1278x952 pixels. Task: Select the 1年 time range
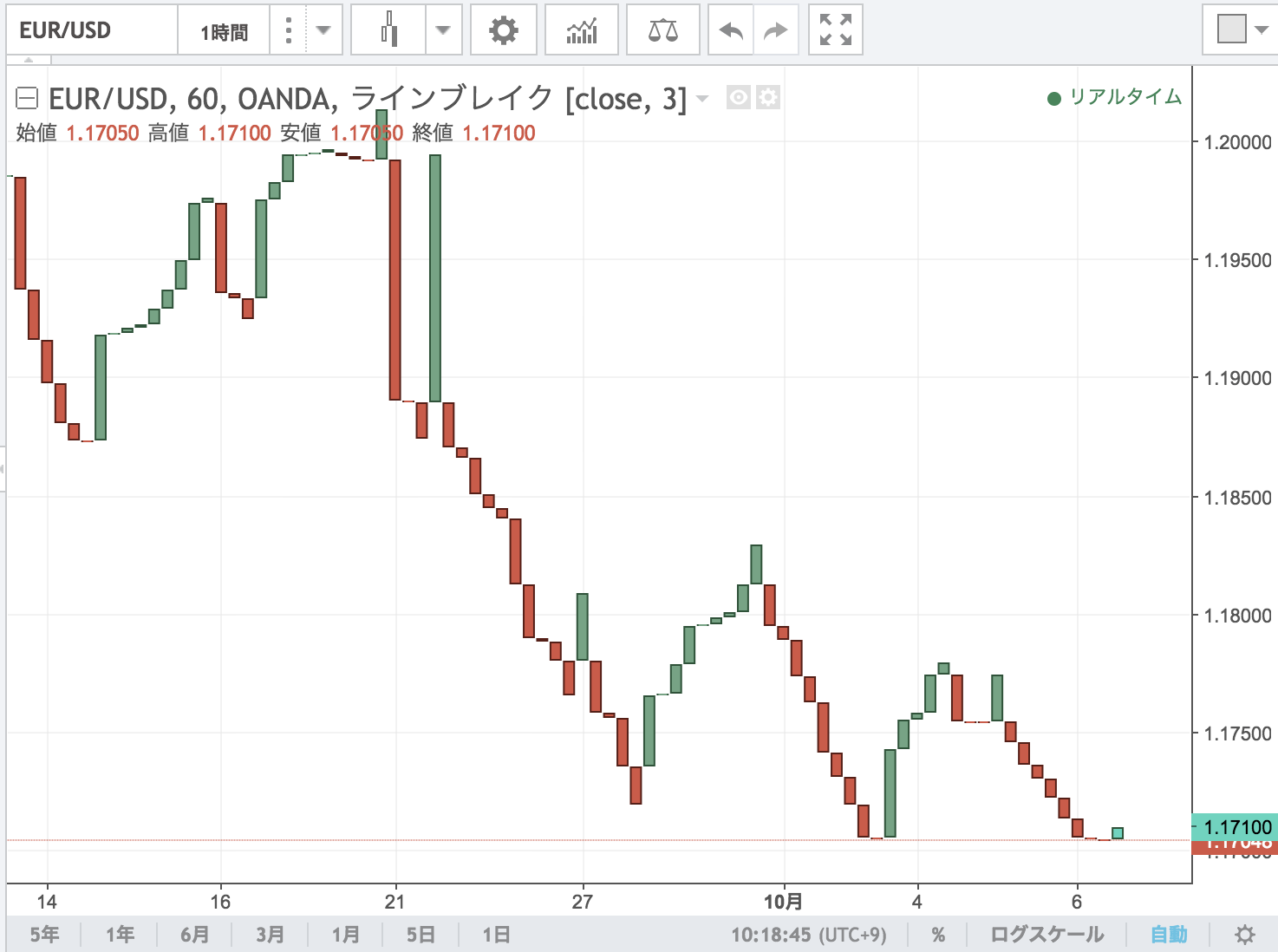(120, 935)
